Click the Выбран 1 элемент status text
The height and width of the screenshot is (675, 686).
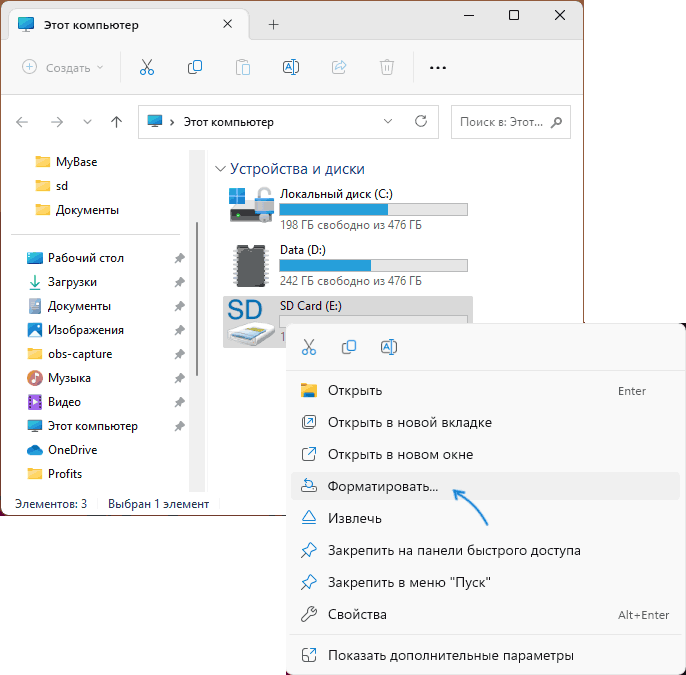tap(158, 504)
